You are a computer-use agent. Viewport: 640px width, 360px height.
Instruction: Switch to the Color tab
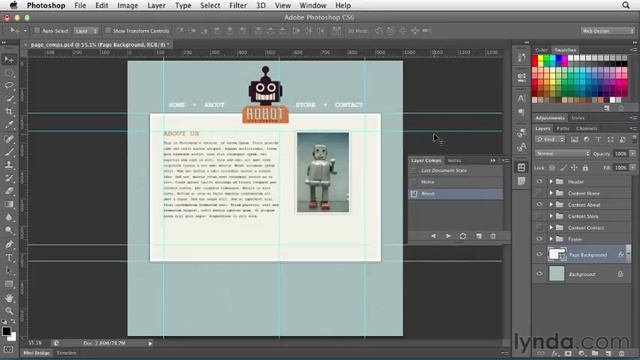click(x=541, y=50)
